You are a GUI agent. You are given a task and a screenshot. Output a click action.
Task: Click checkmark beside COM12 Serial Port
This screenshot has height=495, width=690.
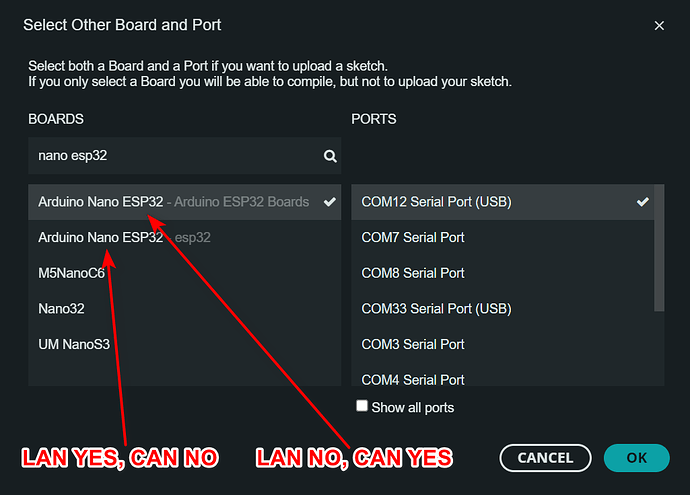click(643, 201)
